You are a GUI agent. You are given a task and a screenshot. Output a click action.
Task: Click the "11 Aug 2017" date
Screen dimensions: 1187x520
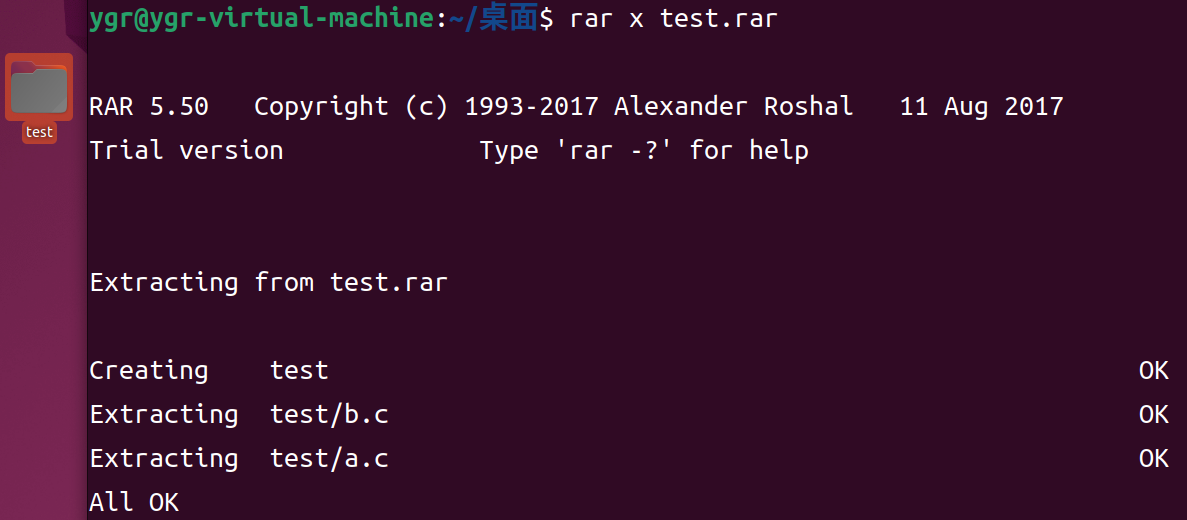(982, 107)
